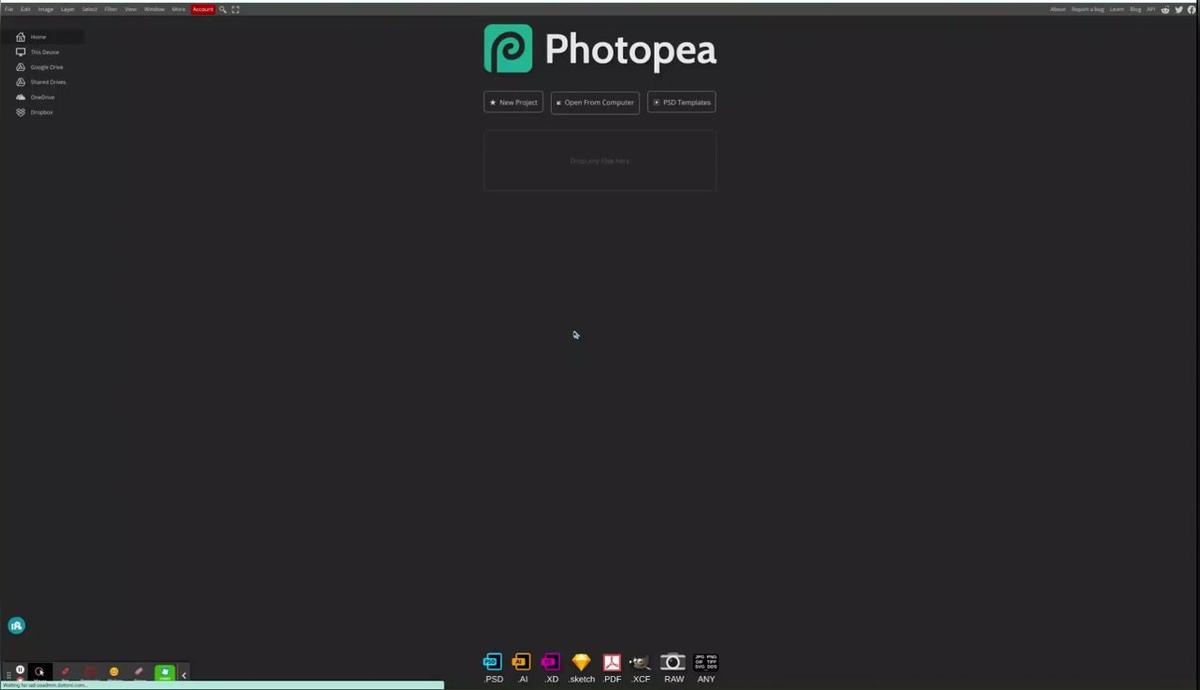Open the Window menu
The image size is (1200, 690).
click(x=154, y=9)
